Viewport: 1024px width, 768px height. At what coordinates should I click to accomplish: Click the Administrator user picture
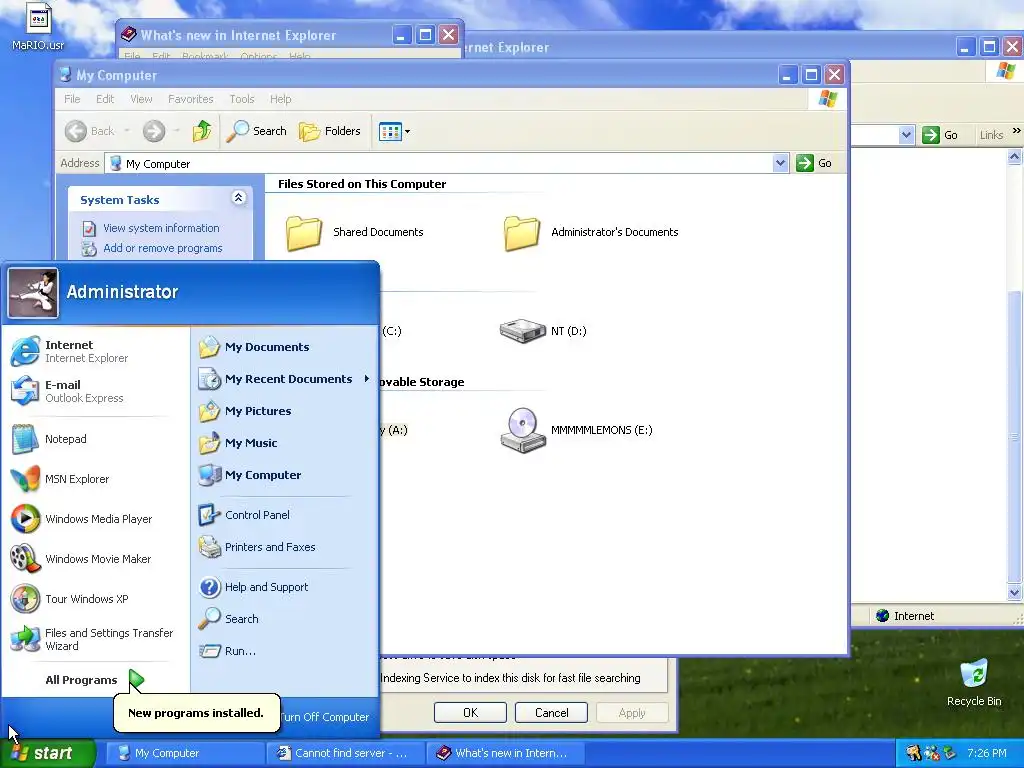33,293
